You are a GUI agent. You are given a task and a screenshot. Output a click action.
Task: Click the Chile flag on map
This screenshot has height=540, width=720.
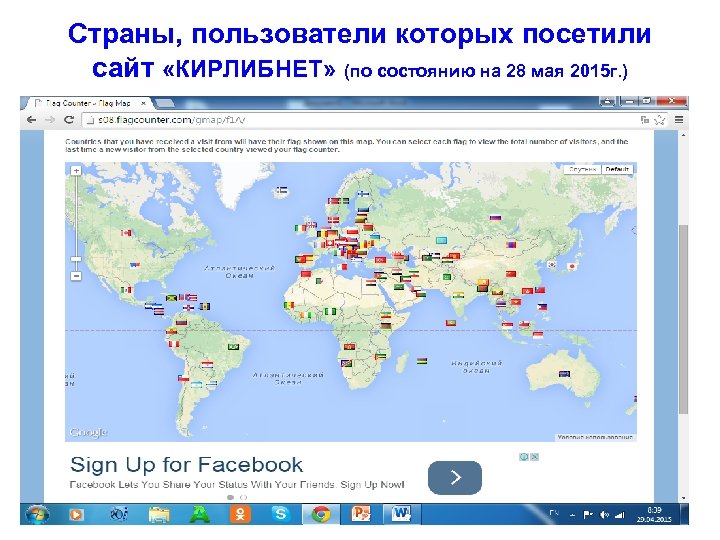pyautogui.click(x=184, y=379)
